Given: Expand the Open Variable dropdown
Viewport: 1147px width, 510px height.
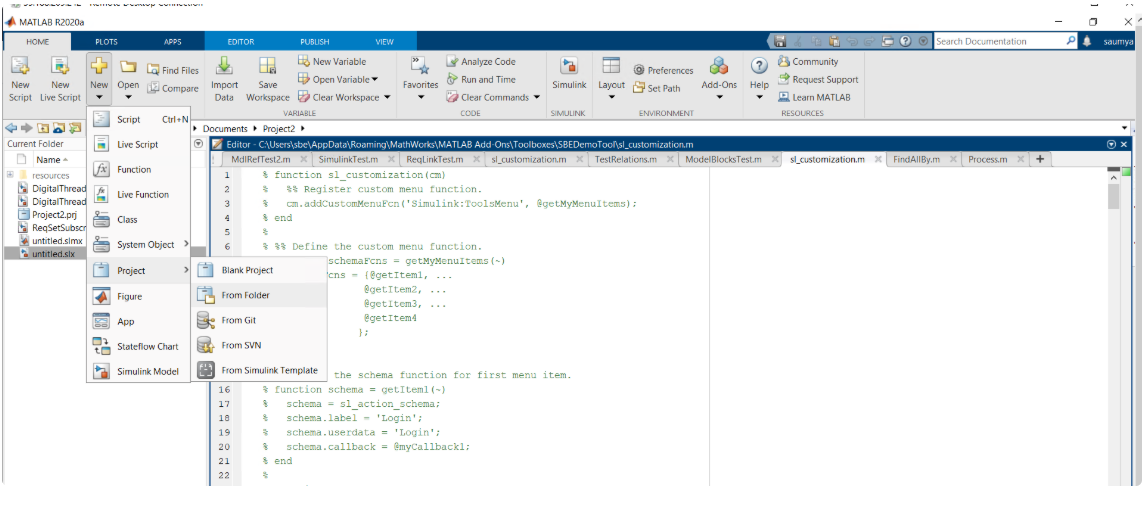Looking at the screenshot, I should click(374, 80).
